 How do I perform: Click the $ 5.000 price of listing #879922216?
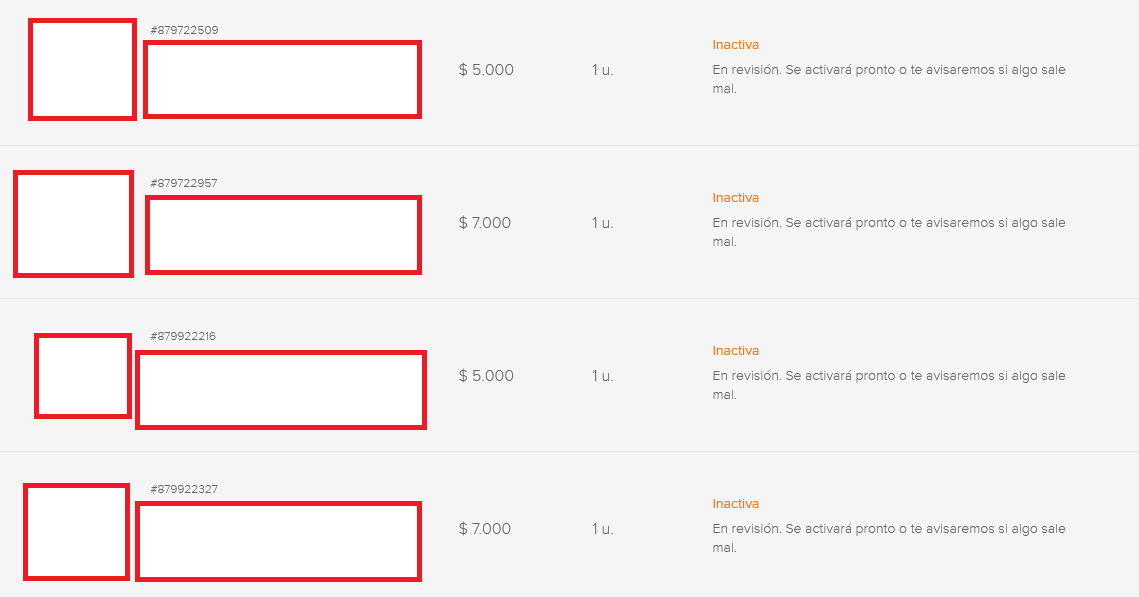[486, 375]
